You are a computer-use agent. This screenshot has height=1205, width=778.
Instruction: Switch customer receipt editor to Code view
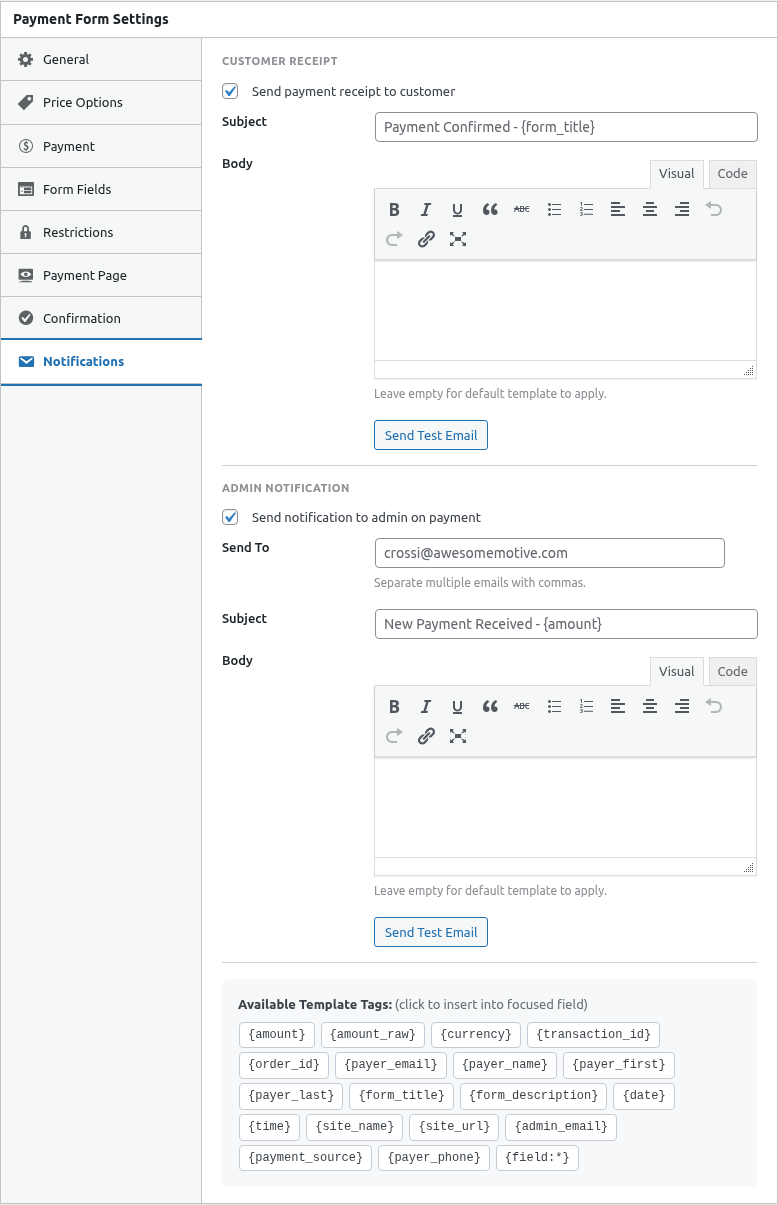tap(731, 173)
